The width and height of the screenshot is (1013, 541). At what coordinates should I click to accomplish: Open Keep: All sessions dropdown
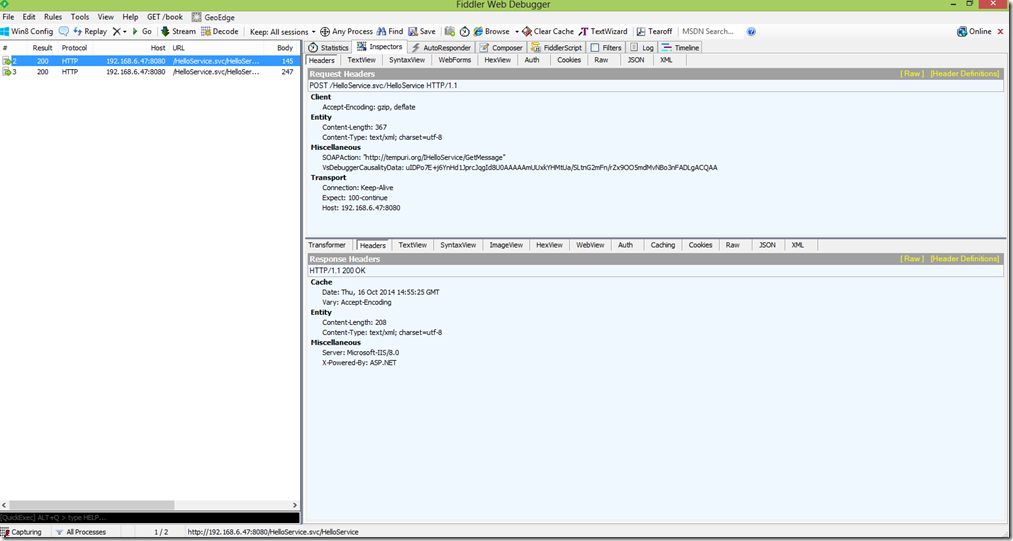pos(283,31)
